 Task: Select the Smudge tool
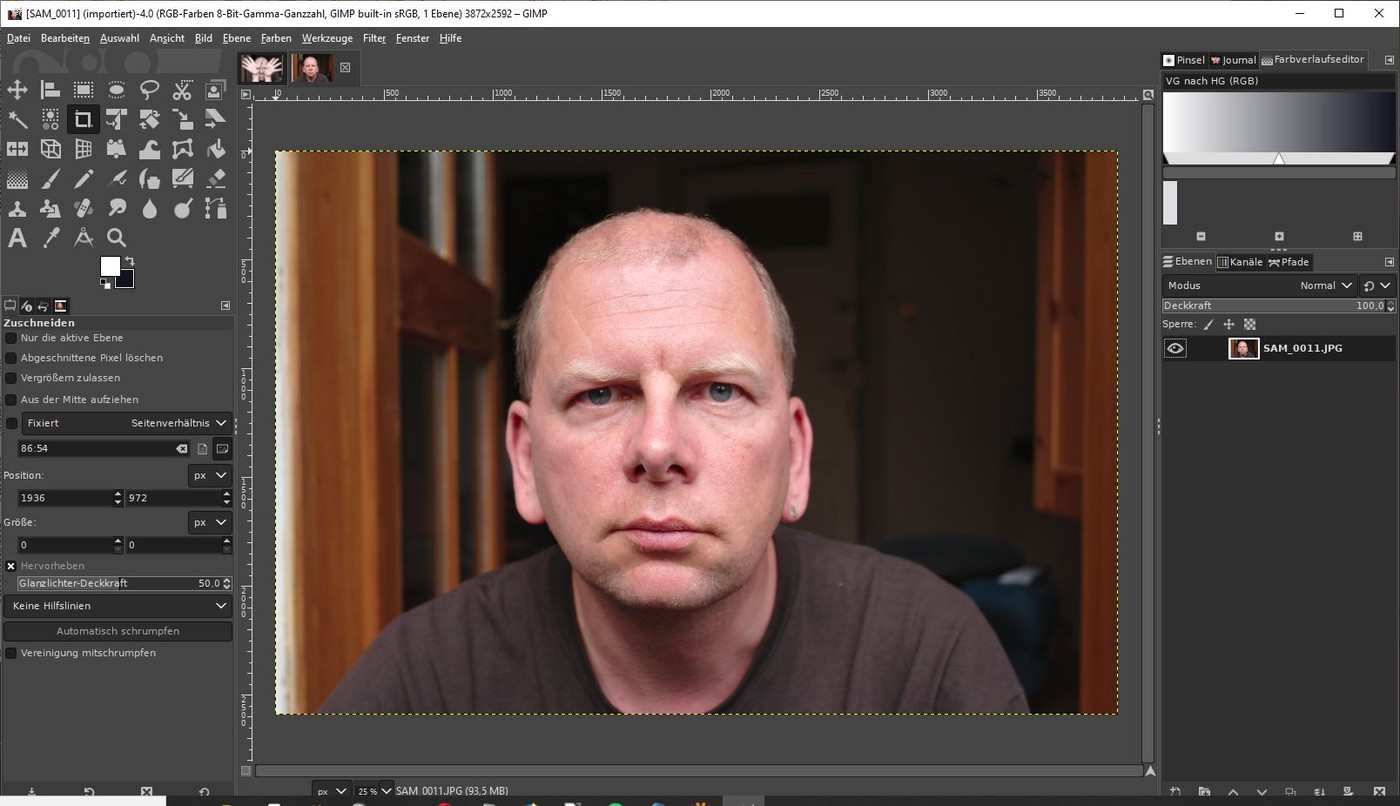116,208
